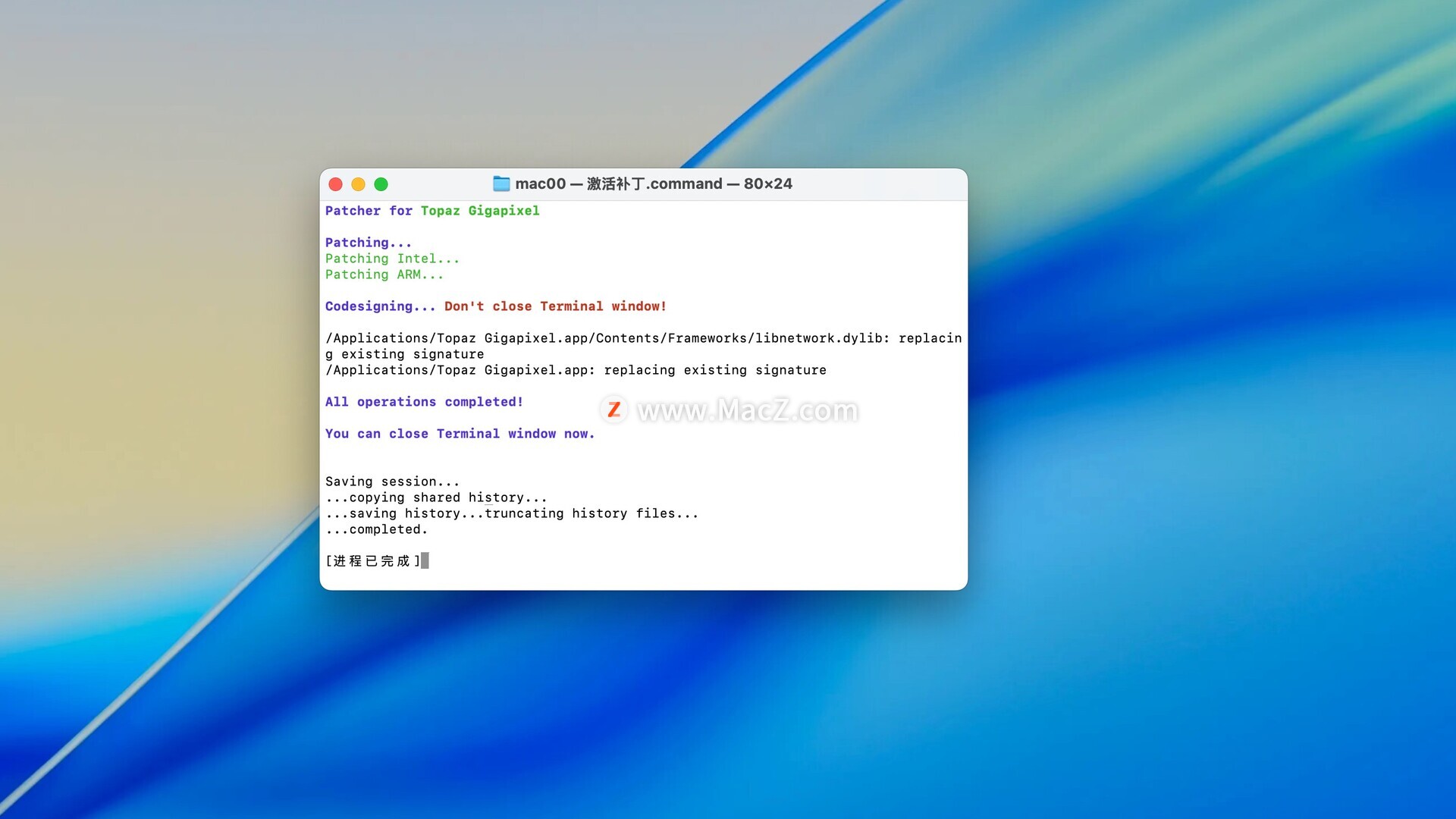Click the red 'Don't close Terminal window!' warning
Viewport: 1456px width, 819px height.
coord(555,306)
